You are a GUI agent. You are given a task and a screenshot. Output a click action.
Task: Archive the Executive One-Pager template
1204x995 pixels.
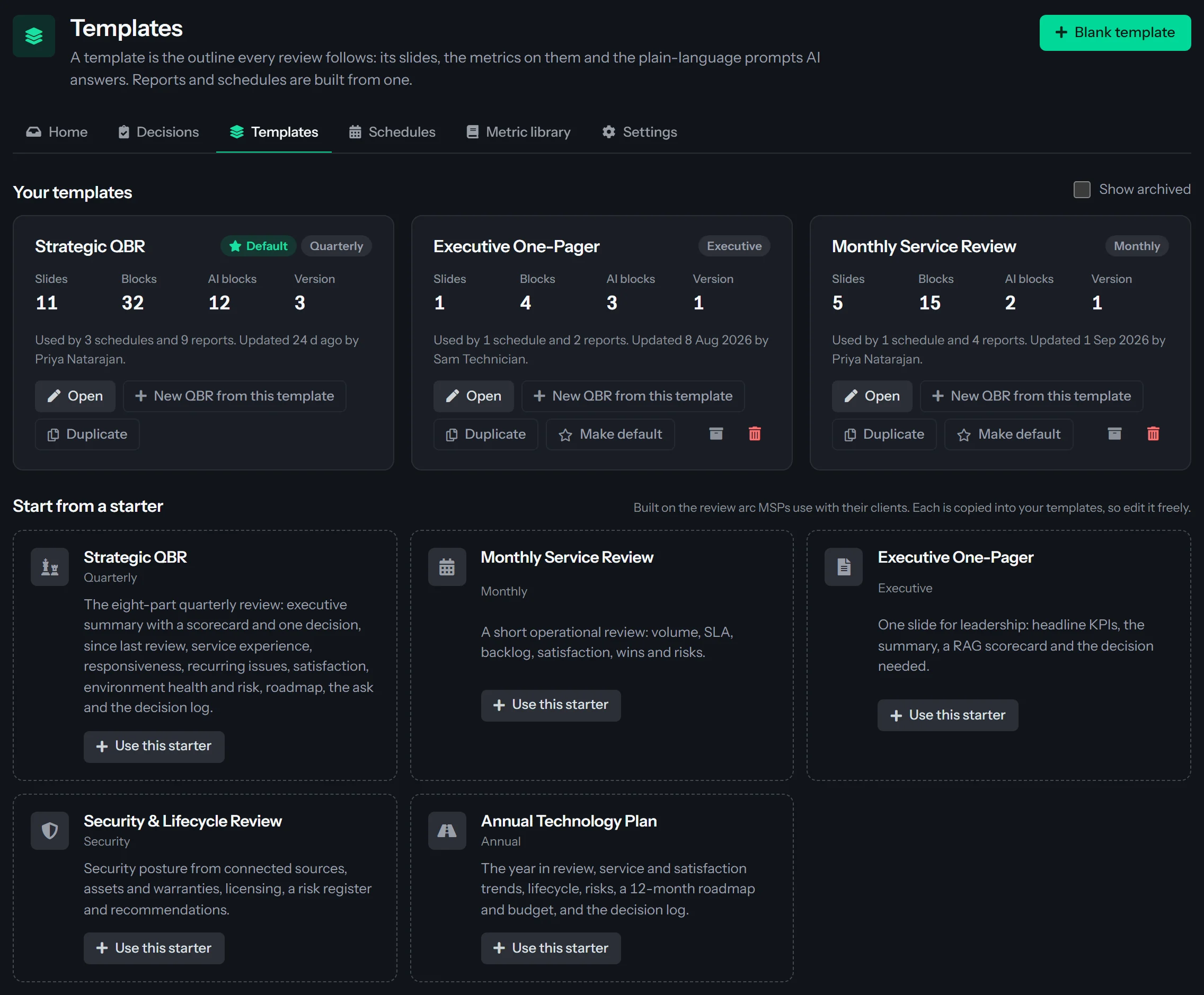(715, 434)
